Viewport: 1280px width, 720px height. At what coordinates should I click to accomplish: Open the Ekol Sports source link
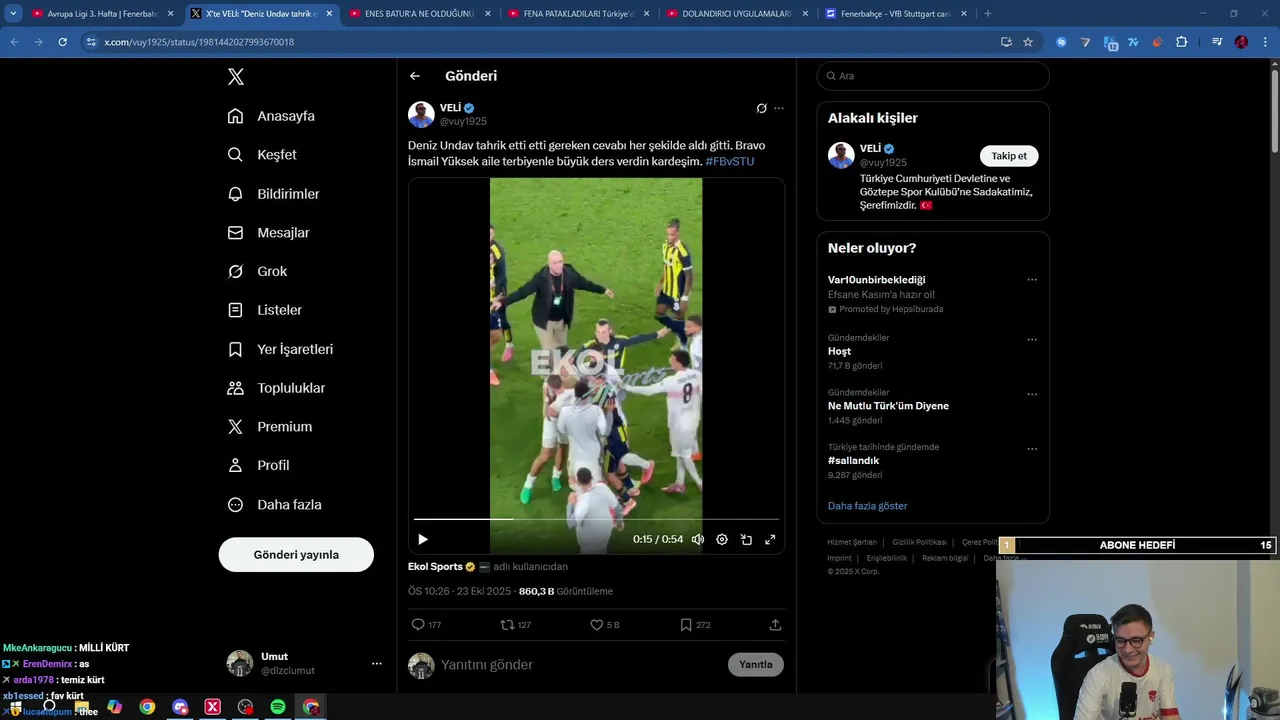(435, 567)
